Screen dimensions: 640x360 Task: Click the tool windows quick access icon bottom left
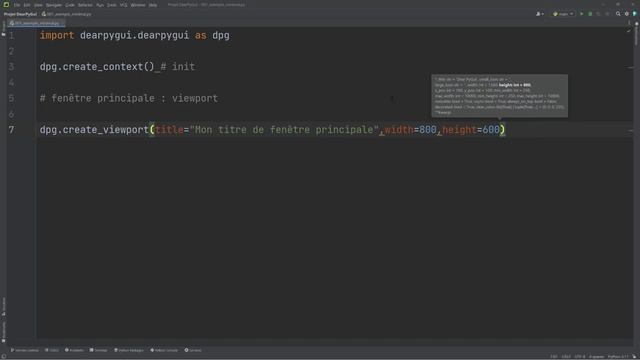point(3,356)
